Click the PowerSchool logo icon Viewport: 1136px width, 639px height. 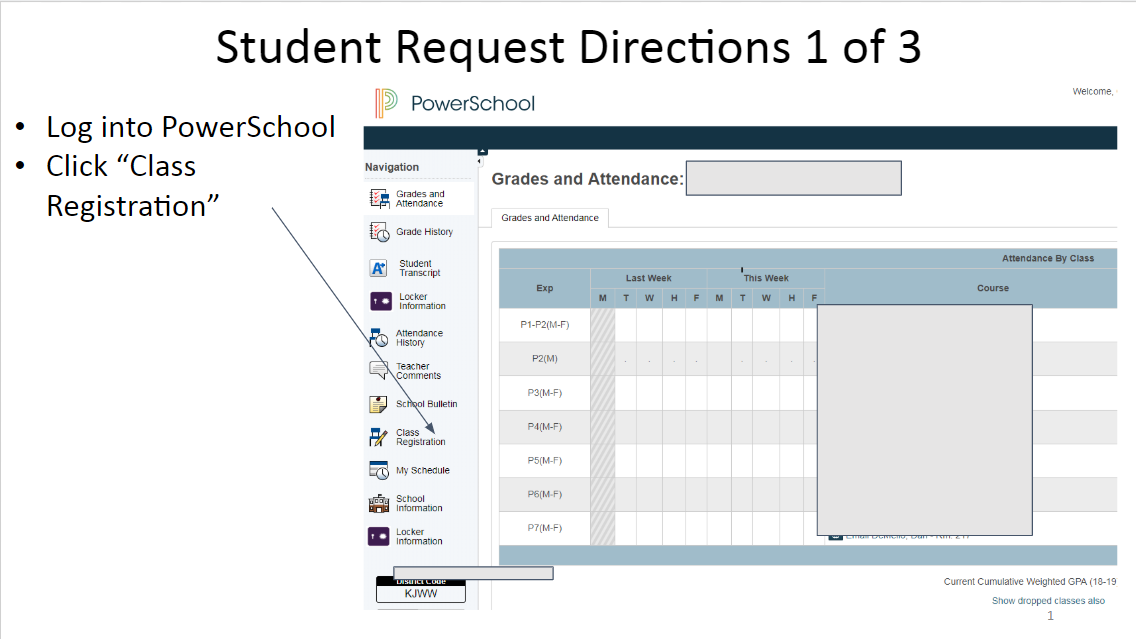(386, 103)
